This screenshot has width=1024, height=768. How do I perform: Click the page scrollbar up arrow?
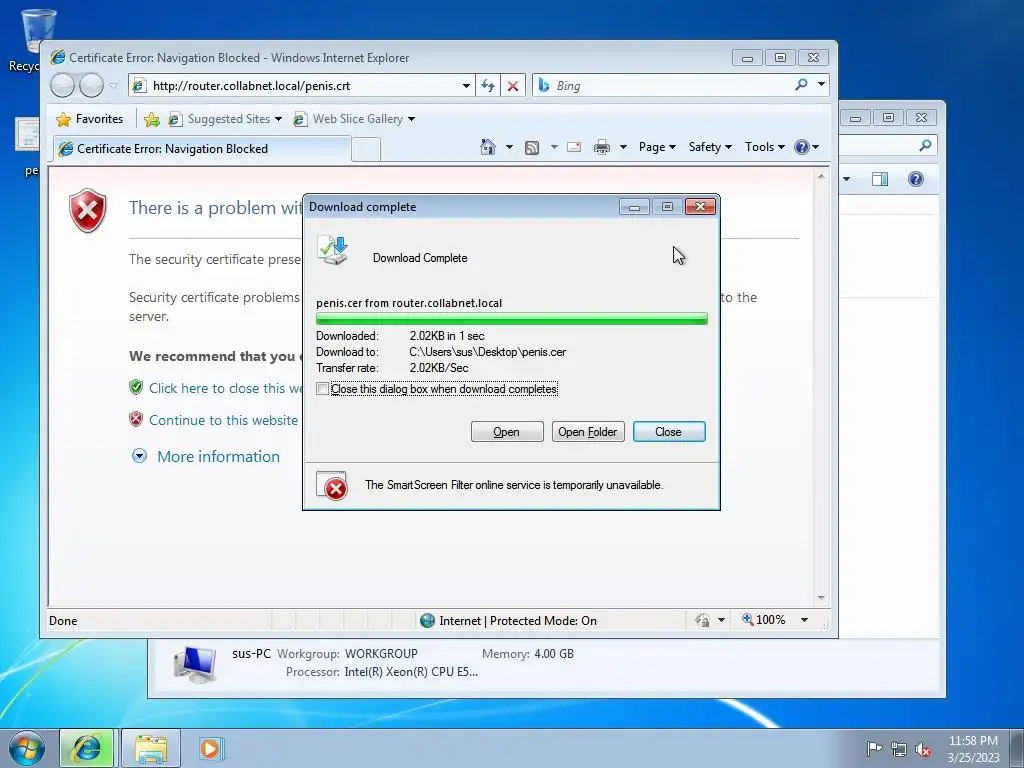coord(821,176)
